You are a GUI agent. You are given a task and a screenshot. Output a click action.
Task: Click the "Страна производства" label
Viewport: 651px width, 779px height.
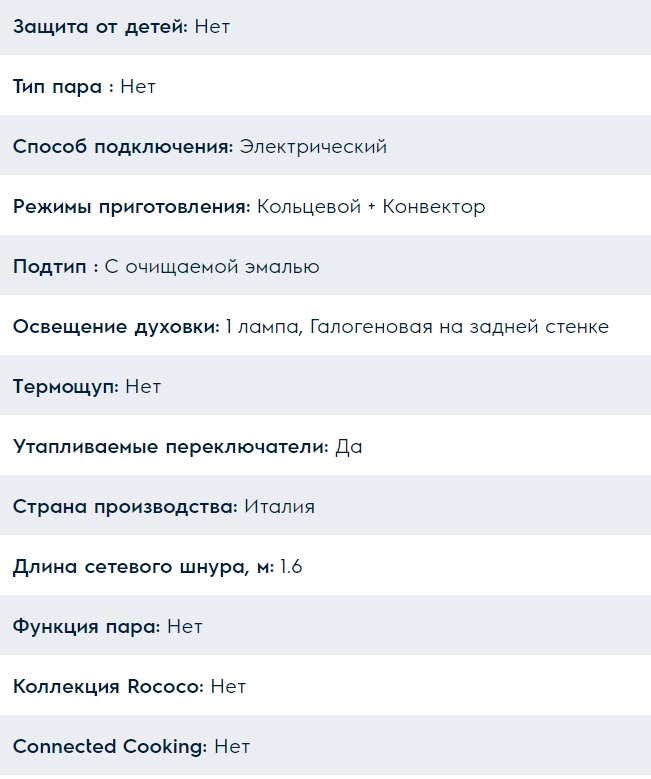click(x=125, y=507)
